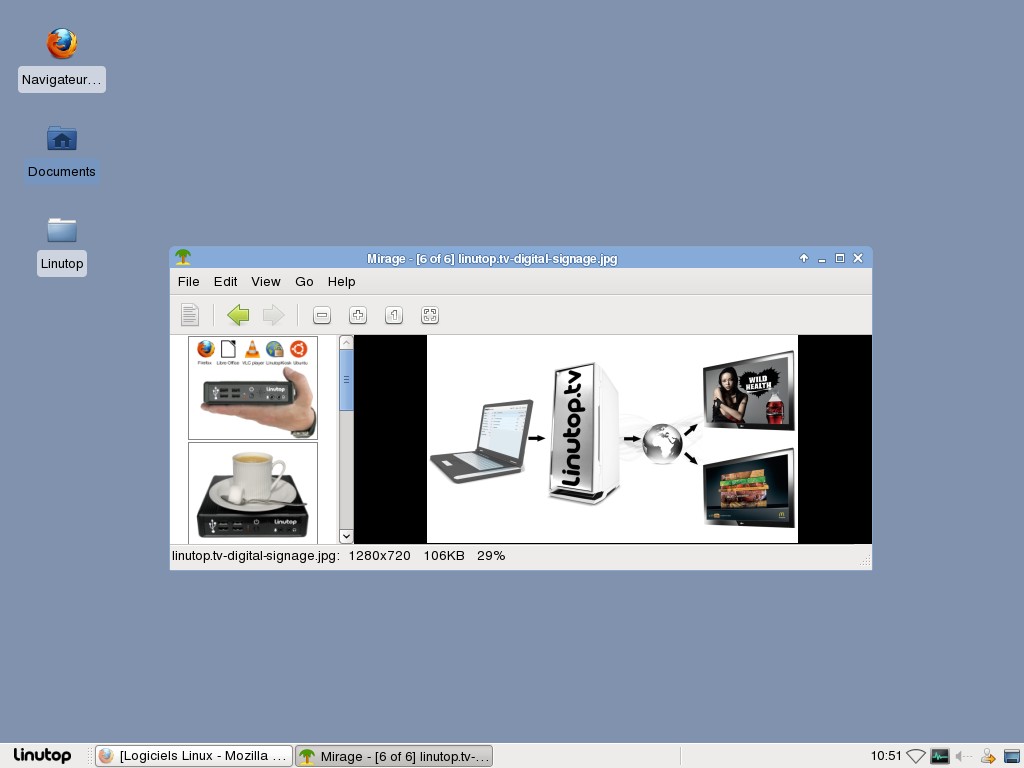This screenshot has height=768, width=1024.
Task: Minimize the Mirage window
Action: coord(822,259)
